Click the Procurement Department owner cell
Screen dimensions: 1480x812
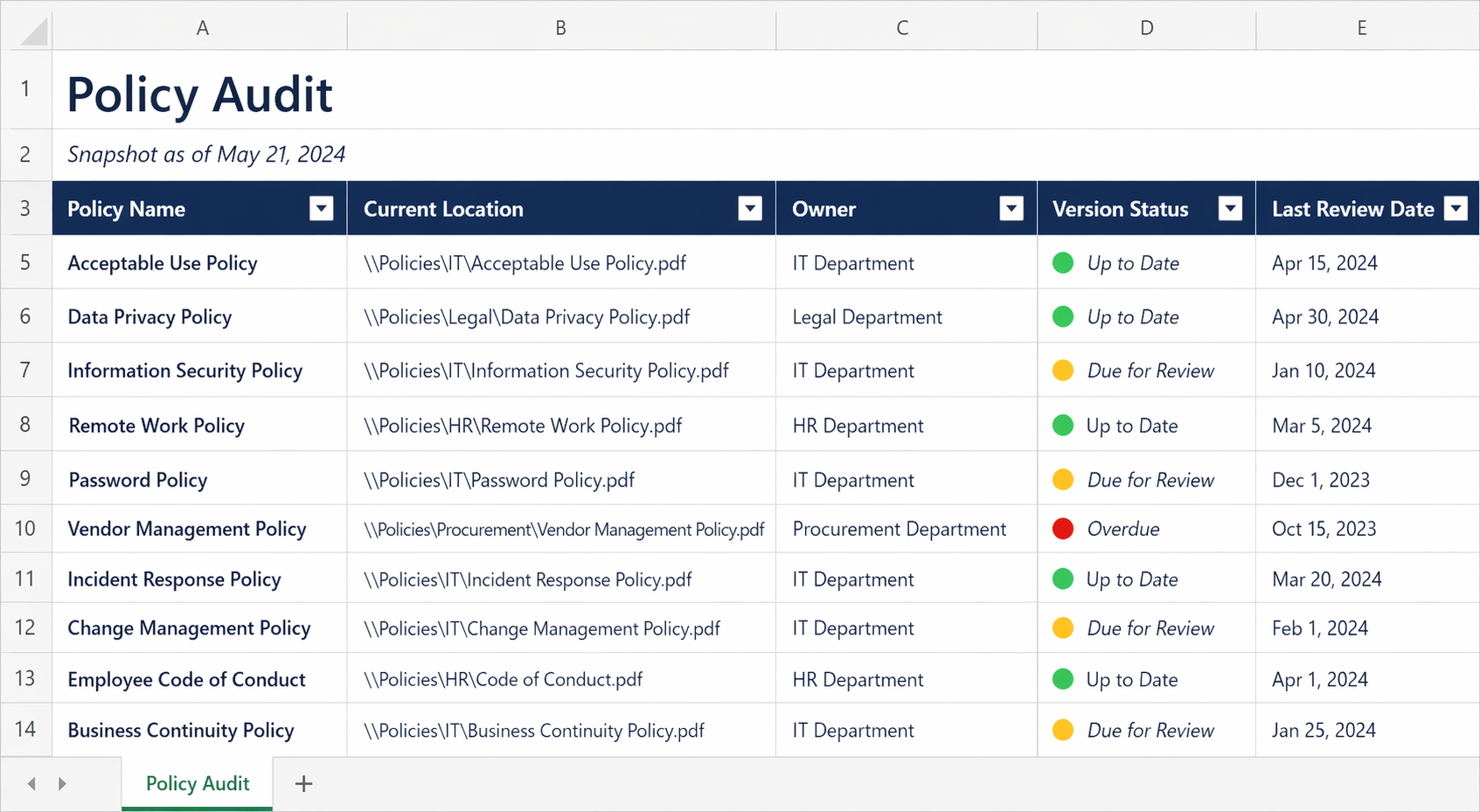(900, 529)
